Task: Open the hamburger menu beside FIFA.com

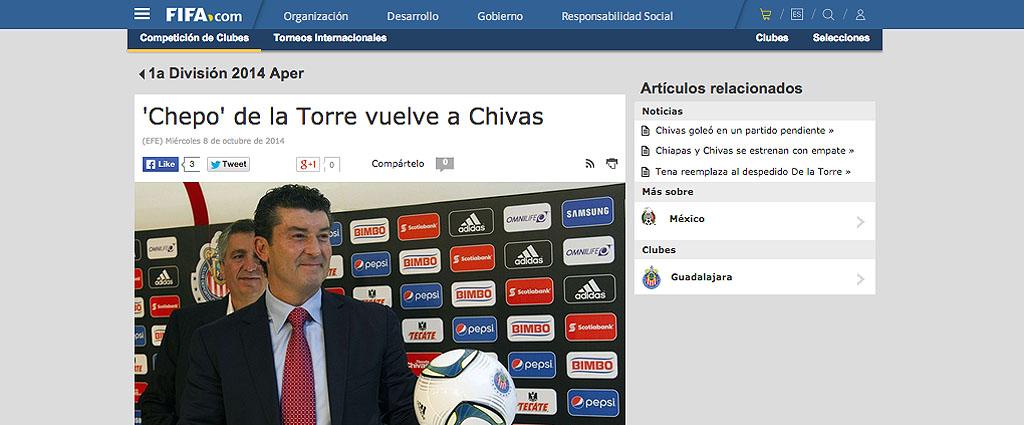Action: click(142, 14)
